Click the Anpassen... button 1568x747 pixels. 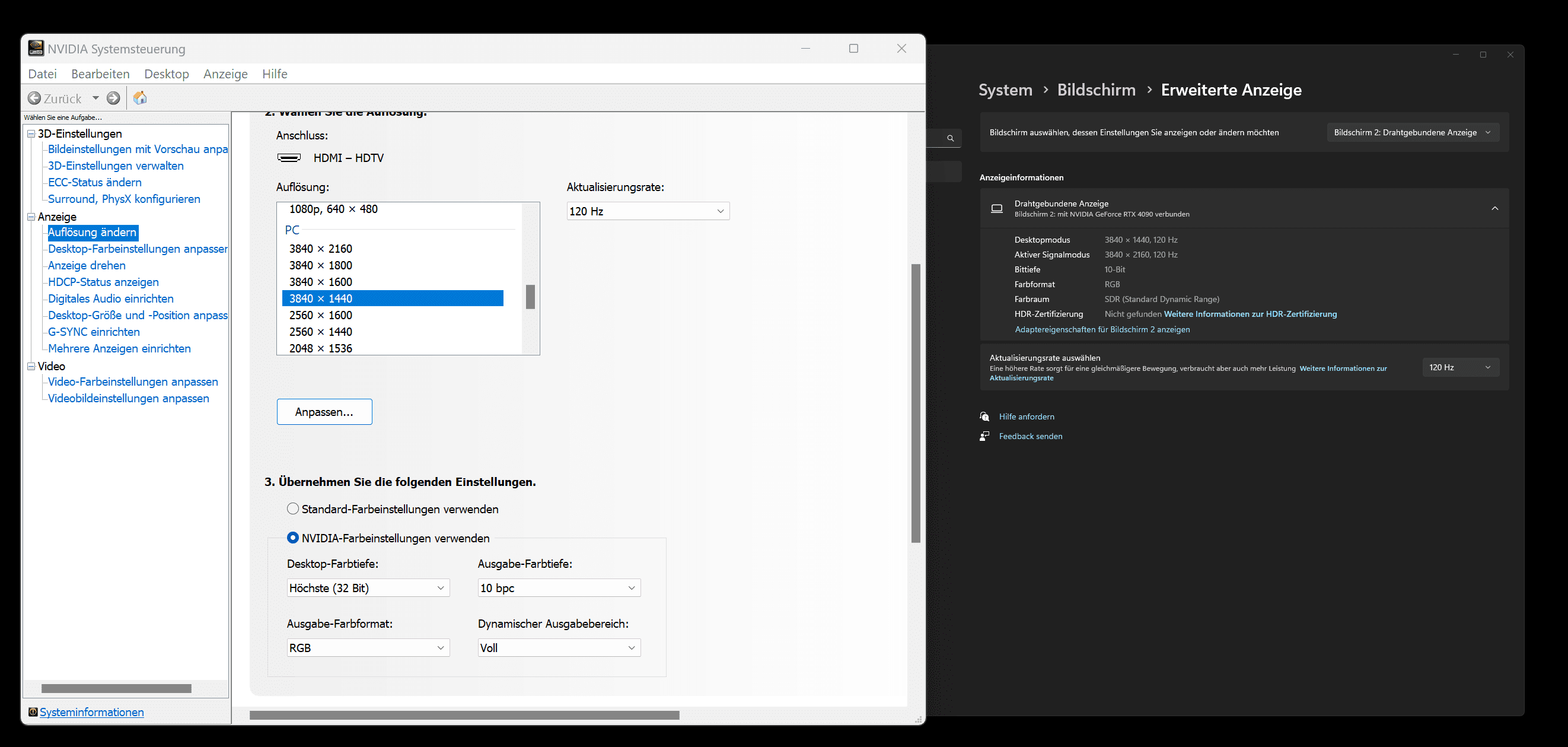pyautogui.click(x=324, y=412)
